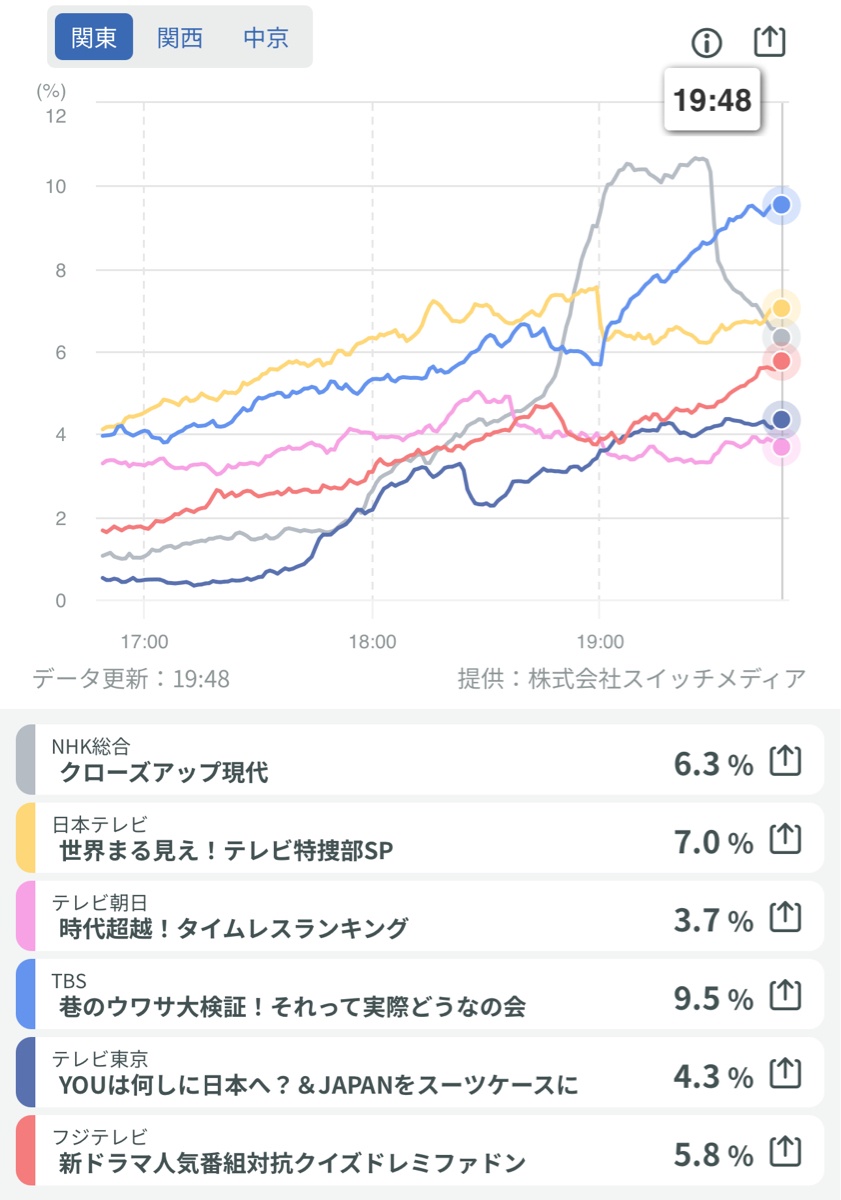Screen dimensions: 841x1200
Task: Click the フジテレビ red data point on chart
Action: 781,360
